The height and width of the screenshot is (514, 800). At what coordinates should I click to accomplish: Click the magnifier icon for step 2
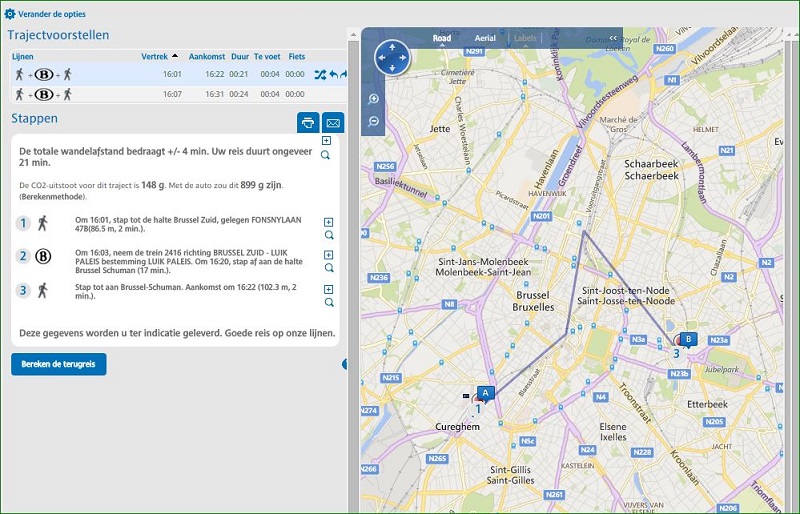pos(327,268)
